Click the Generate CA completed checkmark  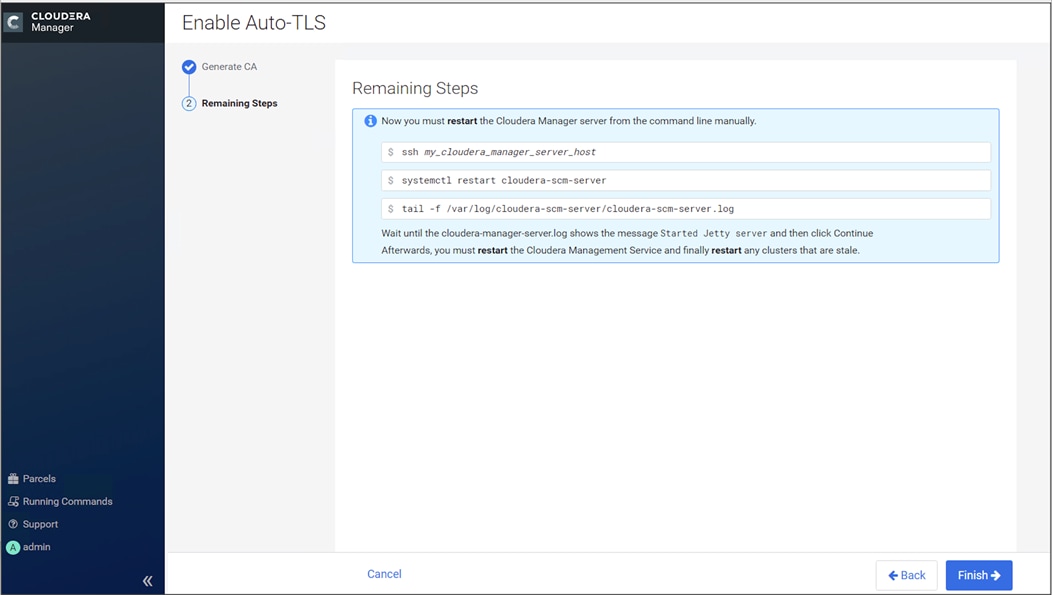[189, 67]
